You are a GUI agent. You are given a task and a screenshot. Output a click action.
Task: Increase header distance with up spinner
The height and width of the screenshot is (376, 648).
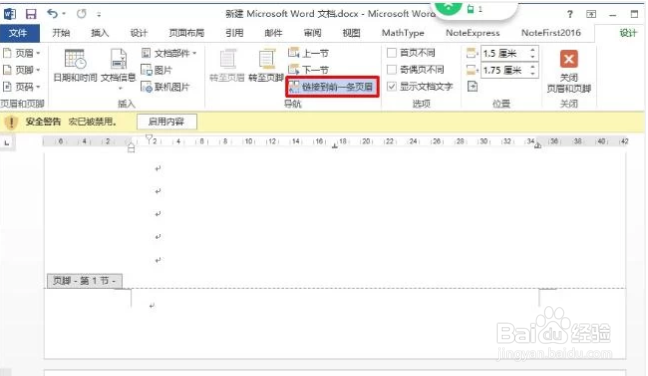click(x=533, y=50)
